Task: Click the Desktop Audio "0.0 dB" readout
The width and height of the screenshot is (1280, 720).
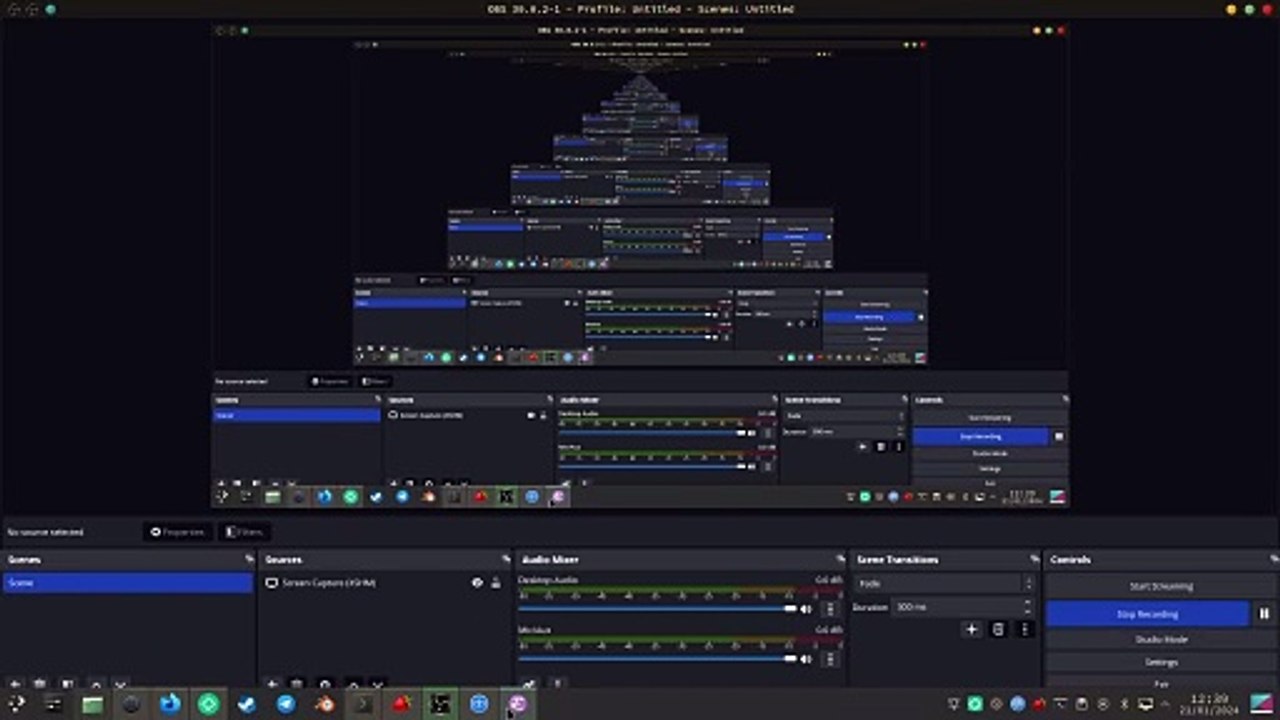Action: tap(828, 580)
